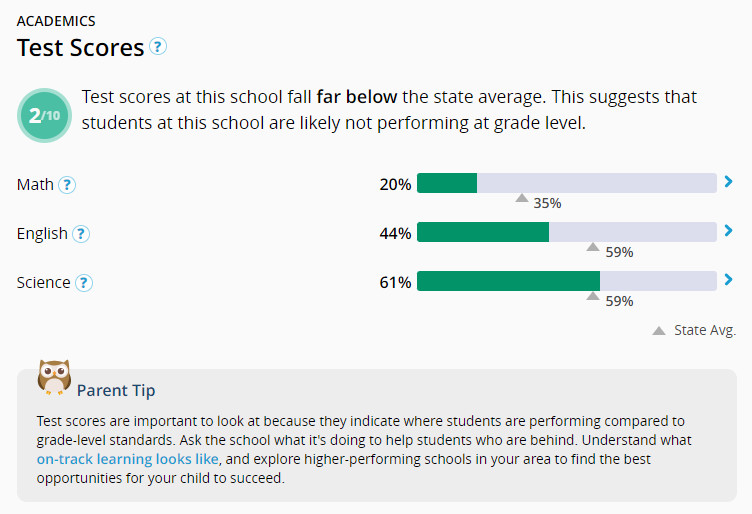Expand the Math score details chevron

point(728,182)
